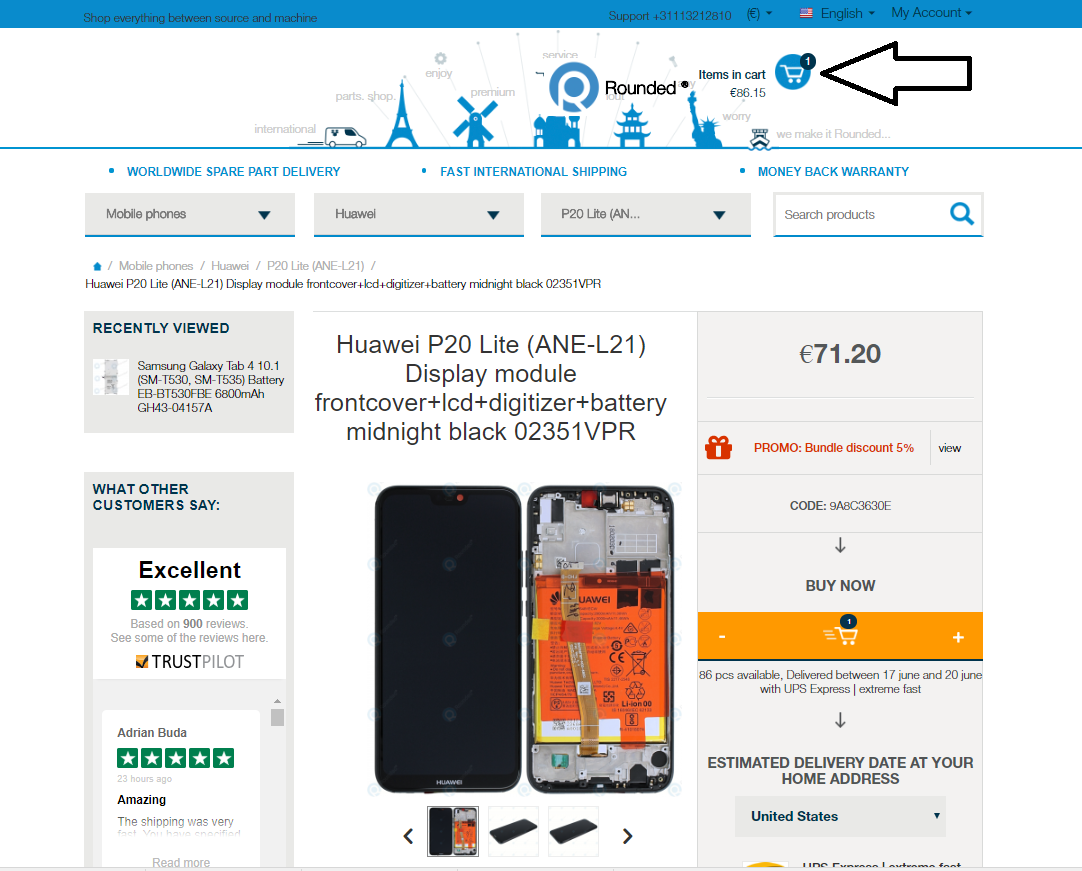The image size is (1082, 871).
Task: Increase quantity with plus button
Action: click(x=958, y=637)
